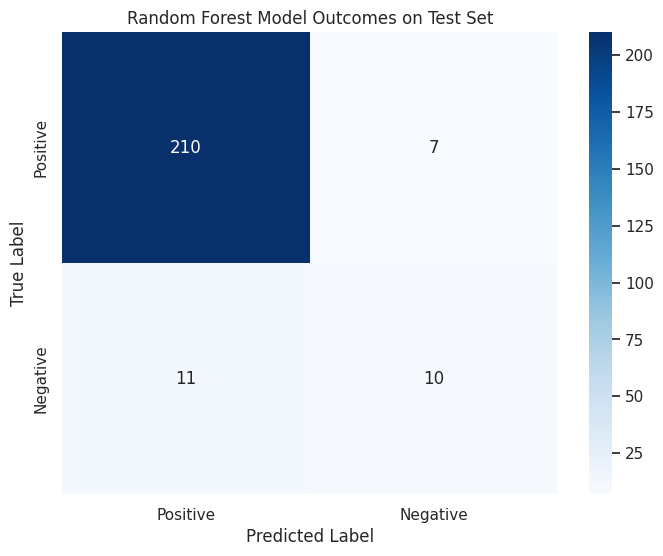Click the 'Predicted Label' x-axis title

pyautogui.click(x=309, y=536)
